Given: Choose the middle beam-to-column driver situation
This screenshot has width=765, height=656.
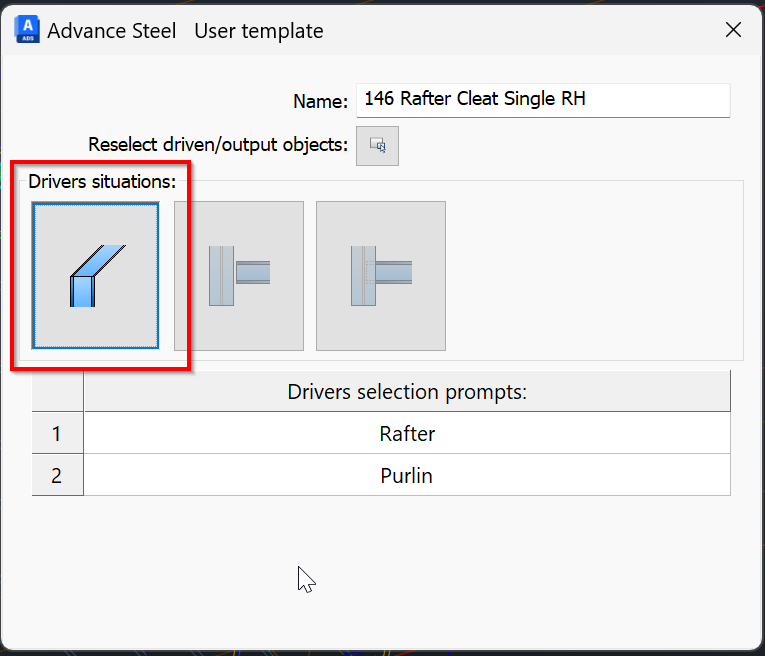Looking at the screenshot, I should 239,275.
